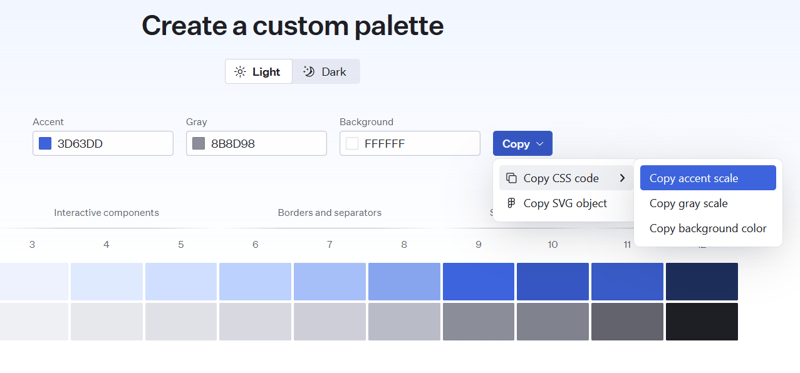Switch to Light mode
The image size is (800, 373).
pyautogui.click(x=259, y=71)
